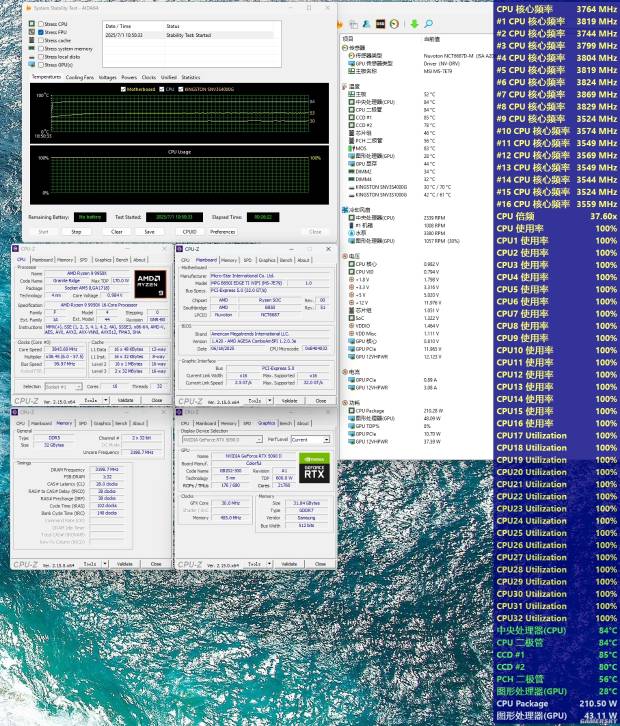The height and width of the screenshot is (726, 620).
Task: Click the voltage section icon in sensor list
Action: click(345, 256)
